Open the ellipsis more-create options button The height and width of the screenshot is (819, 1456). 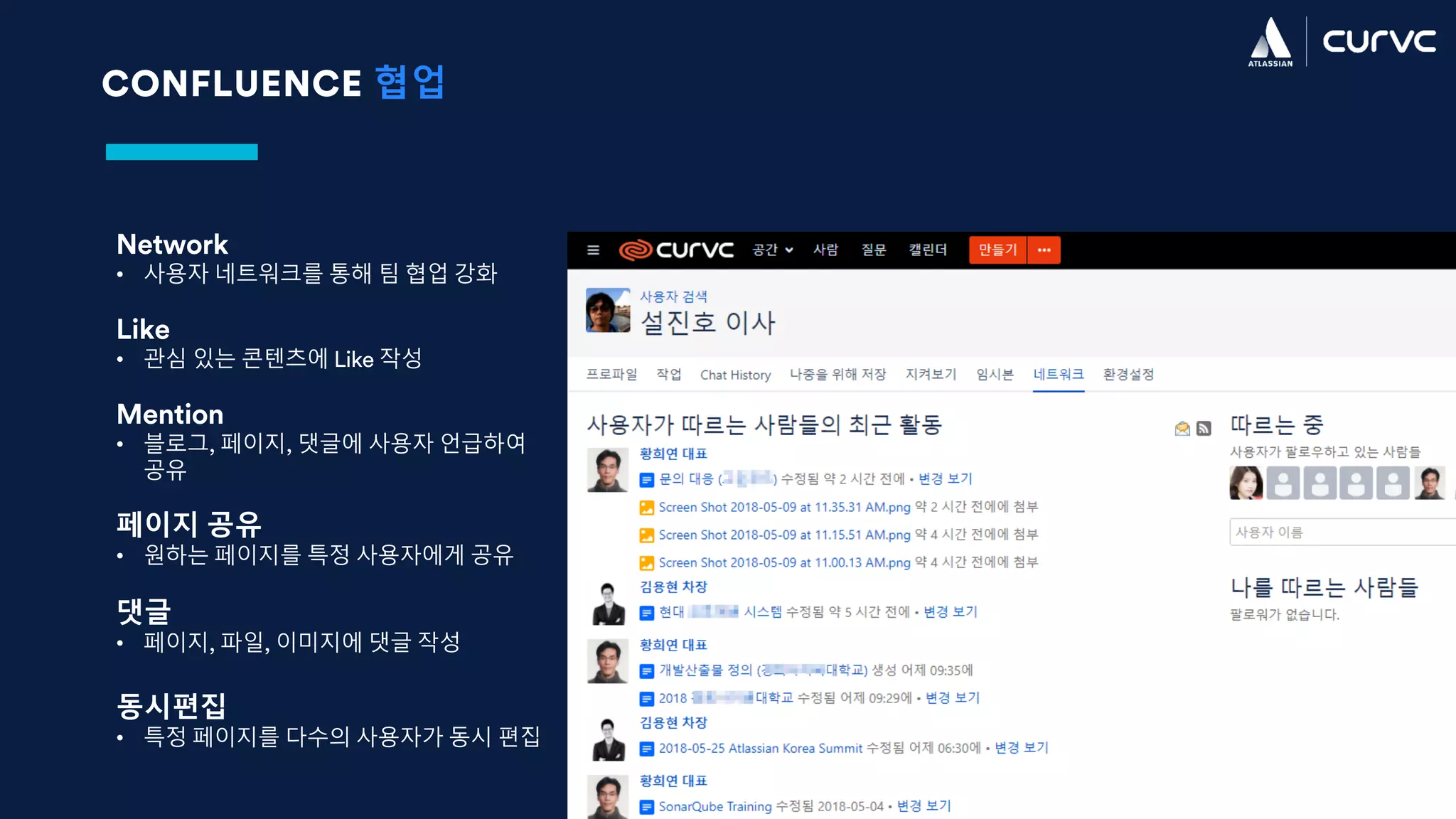(x=1044, y=250)
